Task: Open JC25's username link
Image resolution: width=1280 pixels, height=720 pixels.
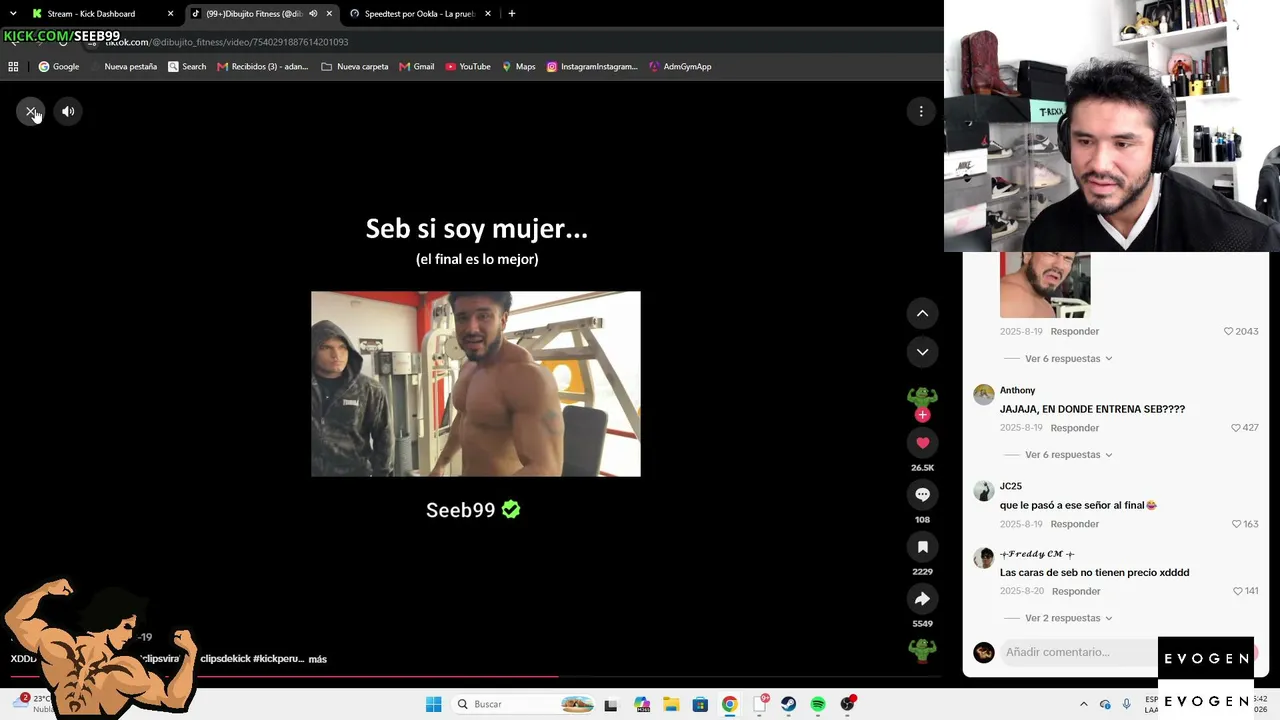Action: tap(1010, 486)
